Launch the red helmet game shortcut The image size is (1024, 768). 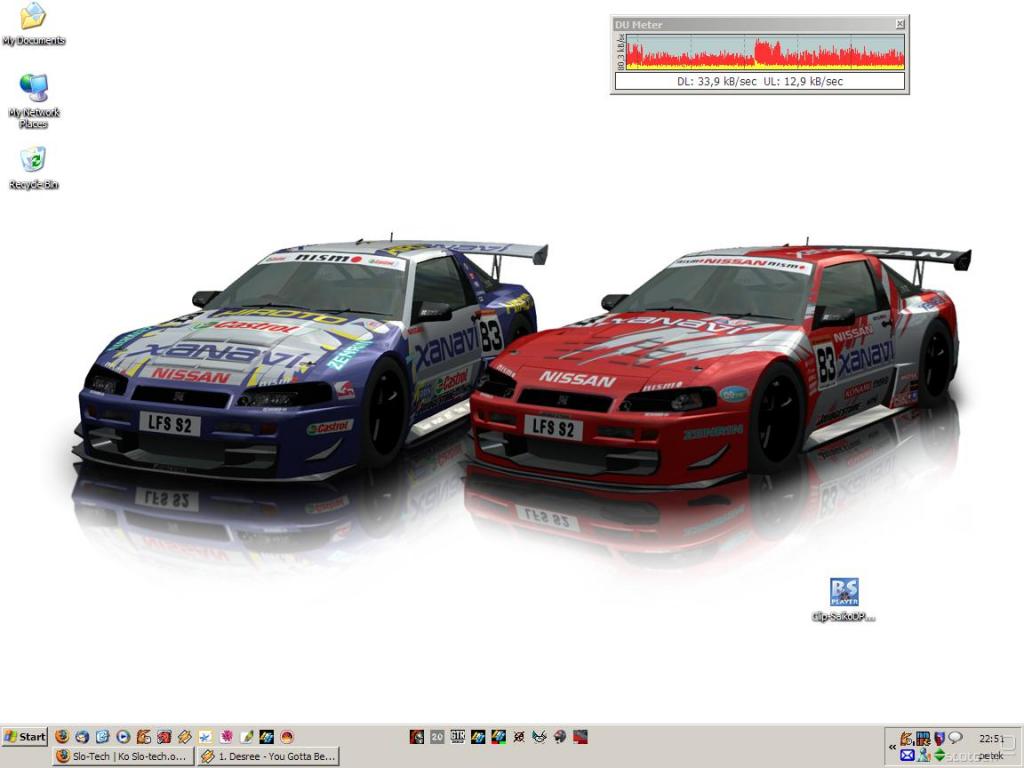coord(417,737)
